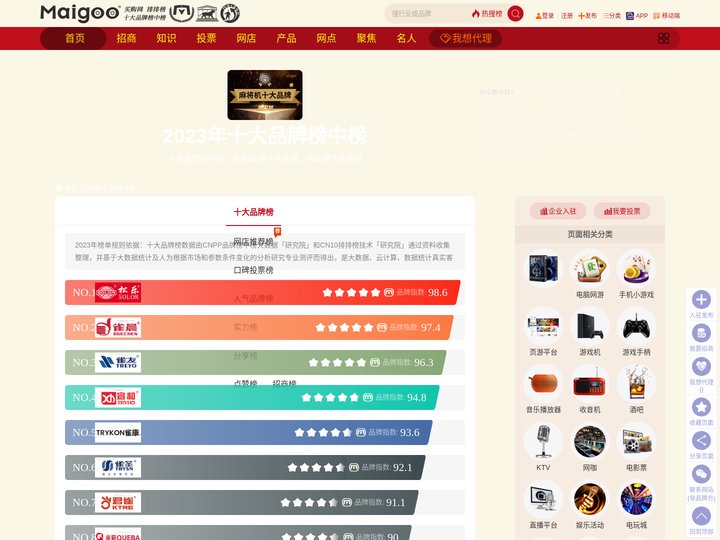Click the 我要投票 button in the sidebar

click(x=622, y=211)
